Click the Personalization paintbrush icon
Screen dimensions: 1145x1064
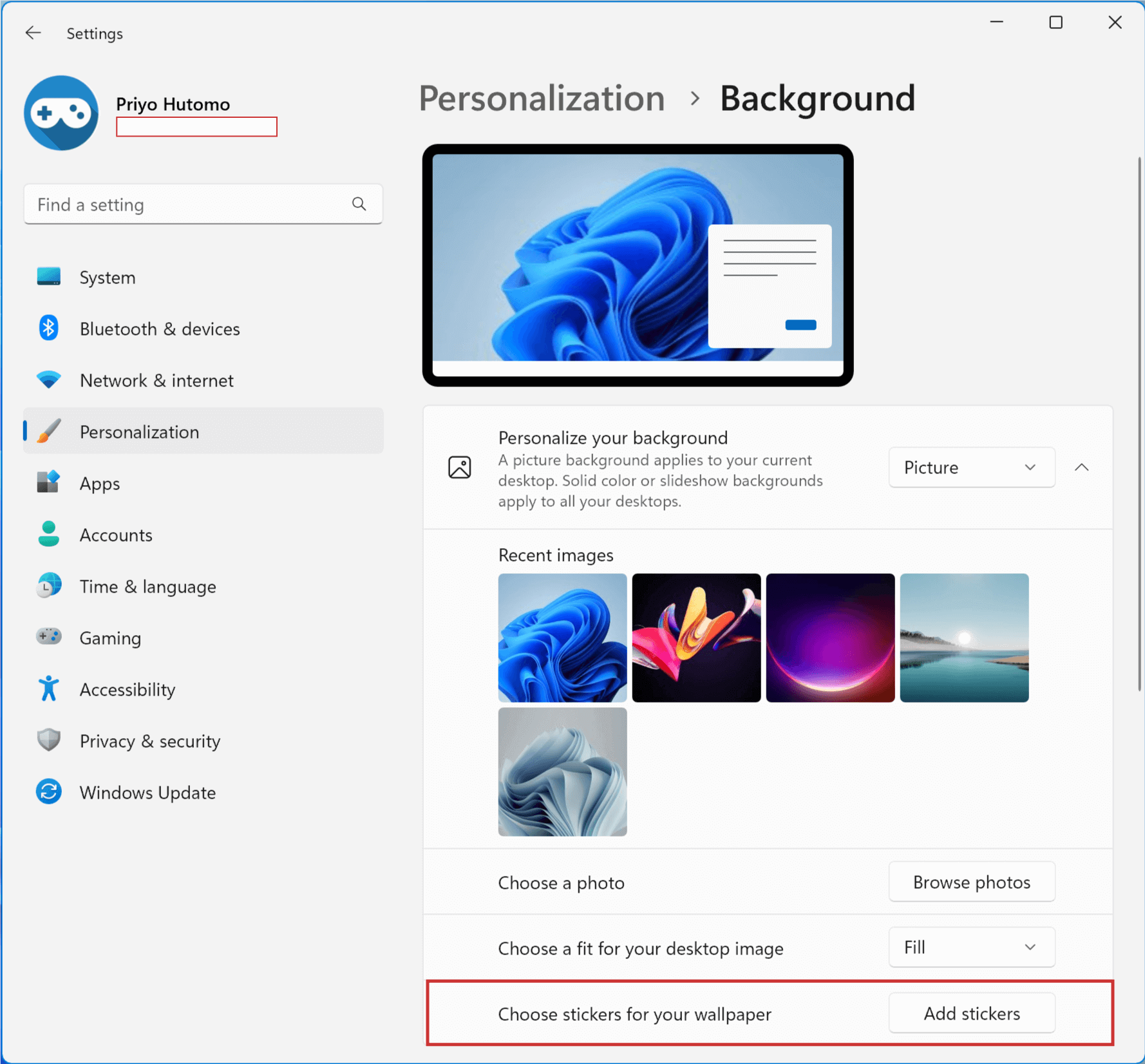coord(48,432)
